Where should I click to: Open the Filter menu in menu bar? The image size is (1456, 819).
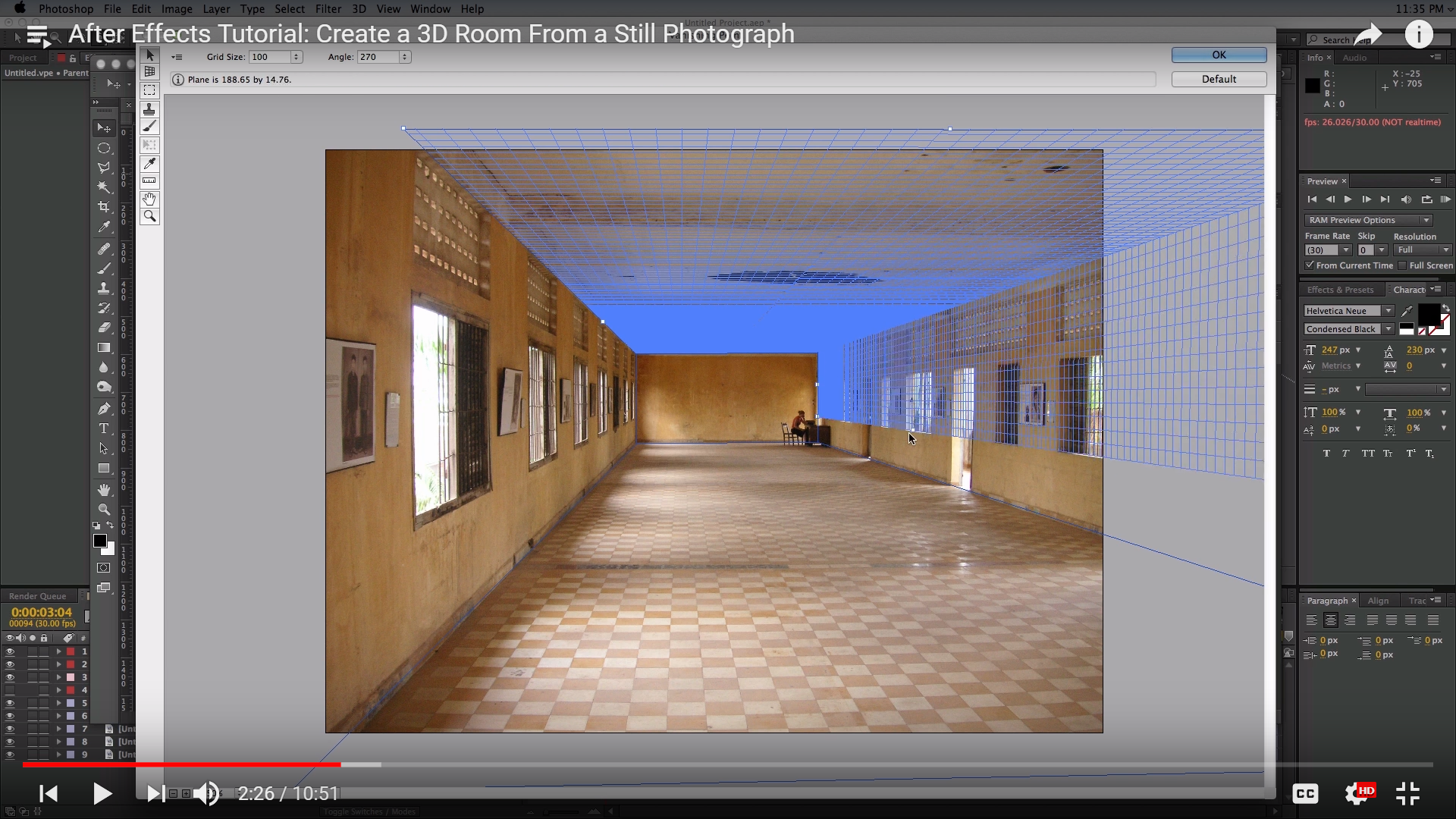coord(328,9)
